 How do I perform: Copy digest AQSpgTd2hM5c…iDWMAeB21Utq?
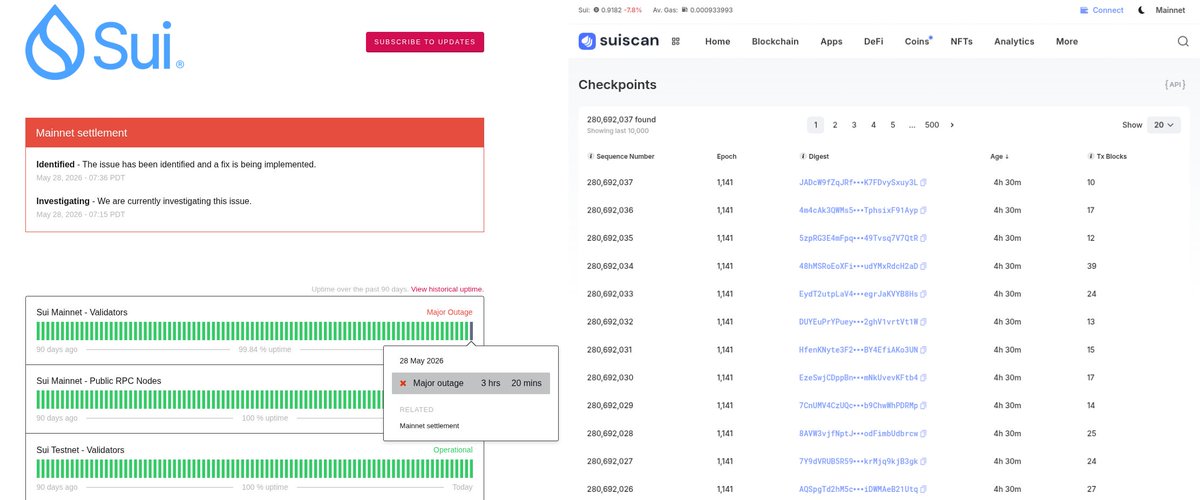tap(923, 489)
